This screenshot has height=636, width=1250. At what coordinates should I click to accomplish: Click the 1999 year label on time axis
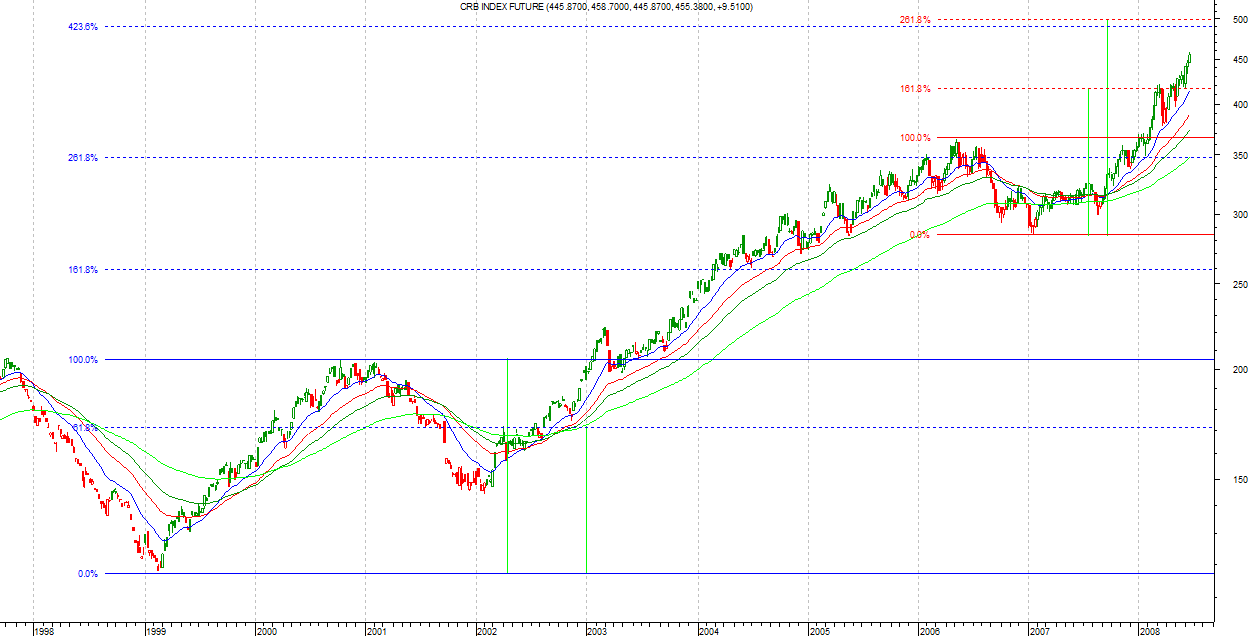(x=157, y=631)
